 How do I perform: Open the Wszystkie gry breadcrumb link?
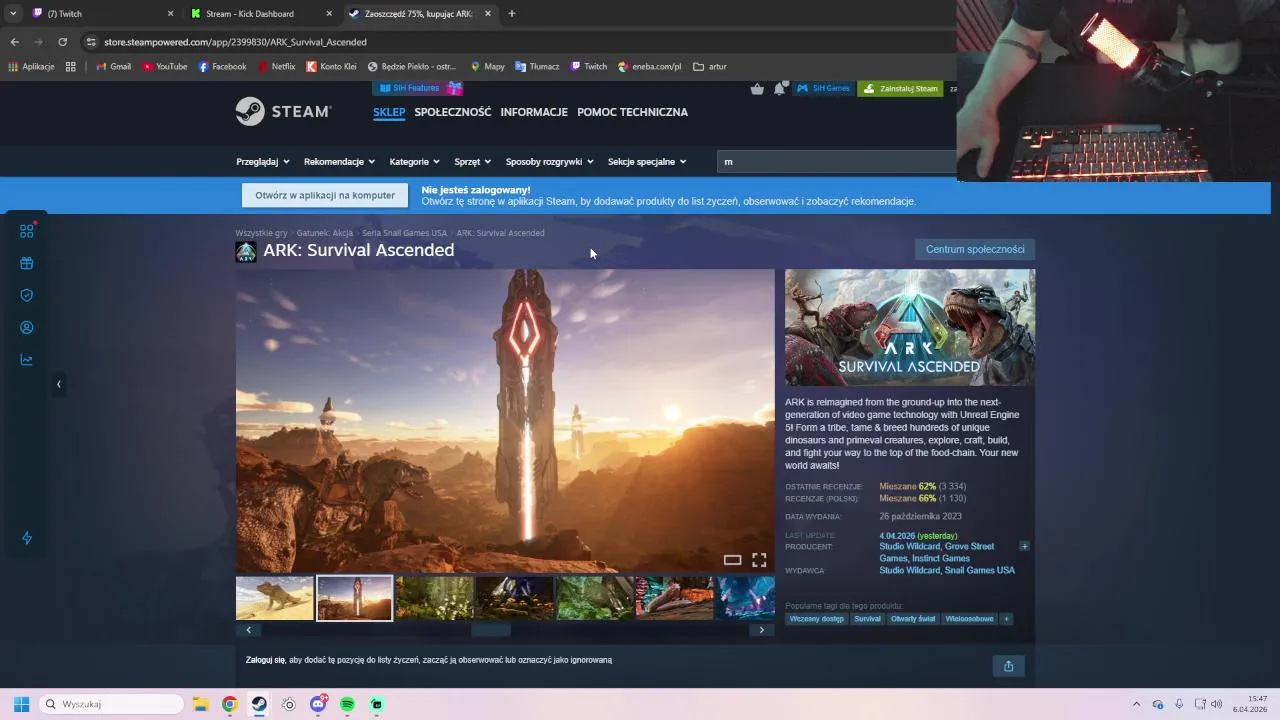coord(261,233)
